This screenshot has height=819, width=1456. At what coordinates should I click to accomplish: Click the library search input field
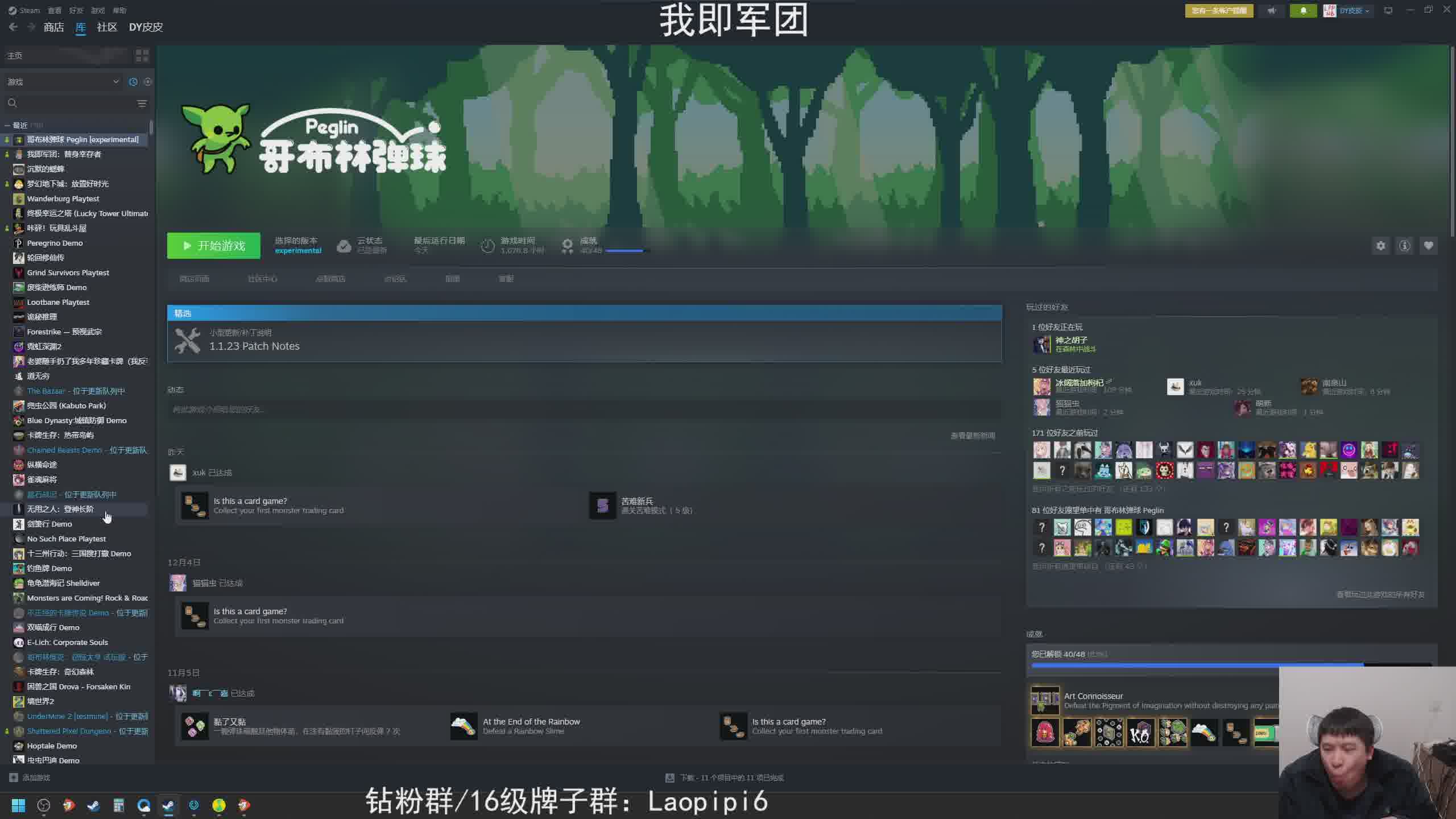pyautogui.click(x=68, y=103)
